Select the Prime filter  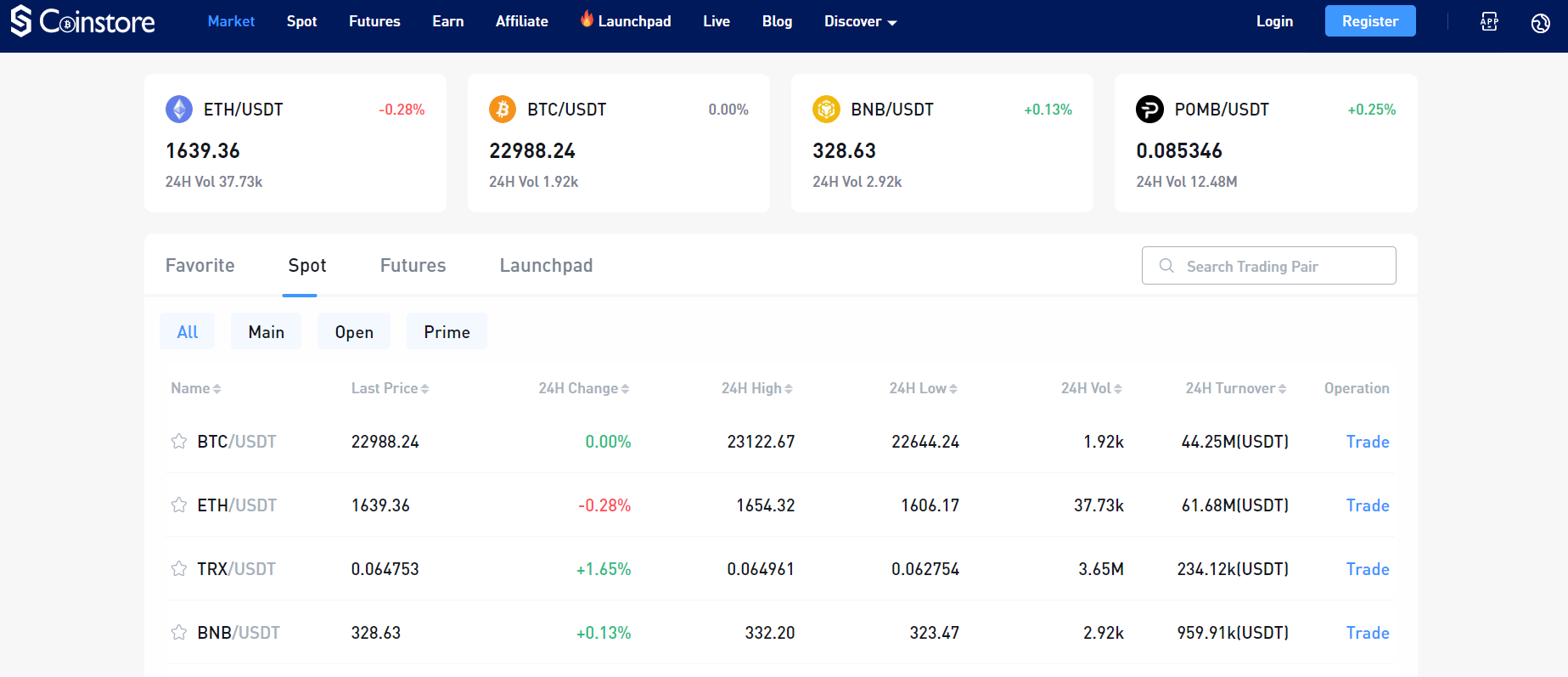pos(447,331)
